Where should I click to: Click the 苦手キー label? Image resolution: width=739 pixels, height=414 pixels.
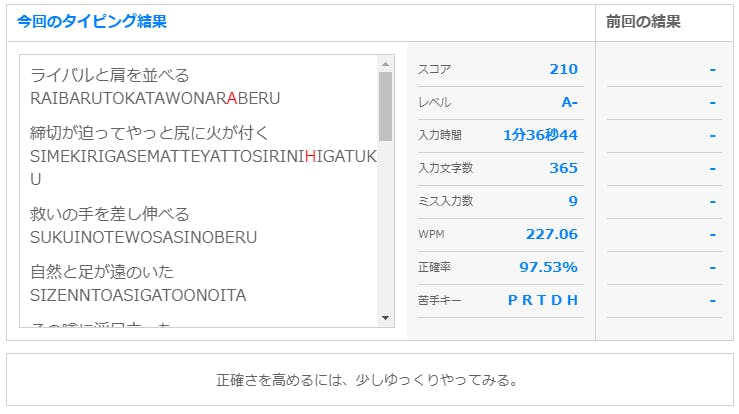pos(439,300)
